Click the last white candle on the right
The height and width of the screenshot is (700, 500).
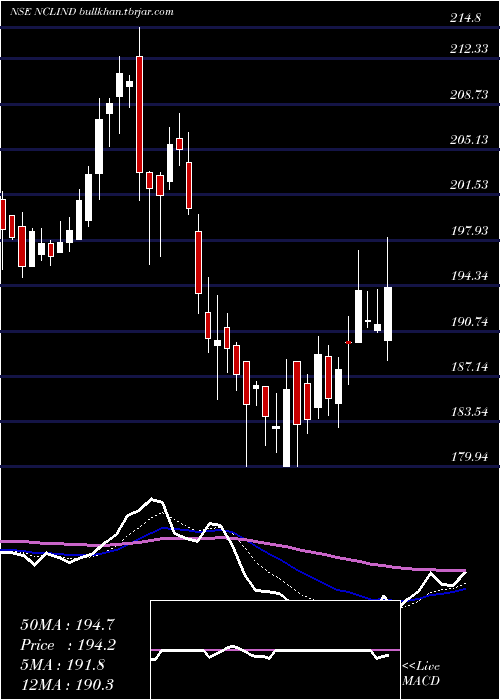(x=388, y=314)
